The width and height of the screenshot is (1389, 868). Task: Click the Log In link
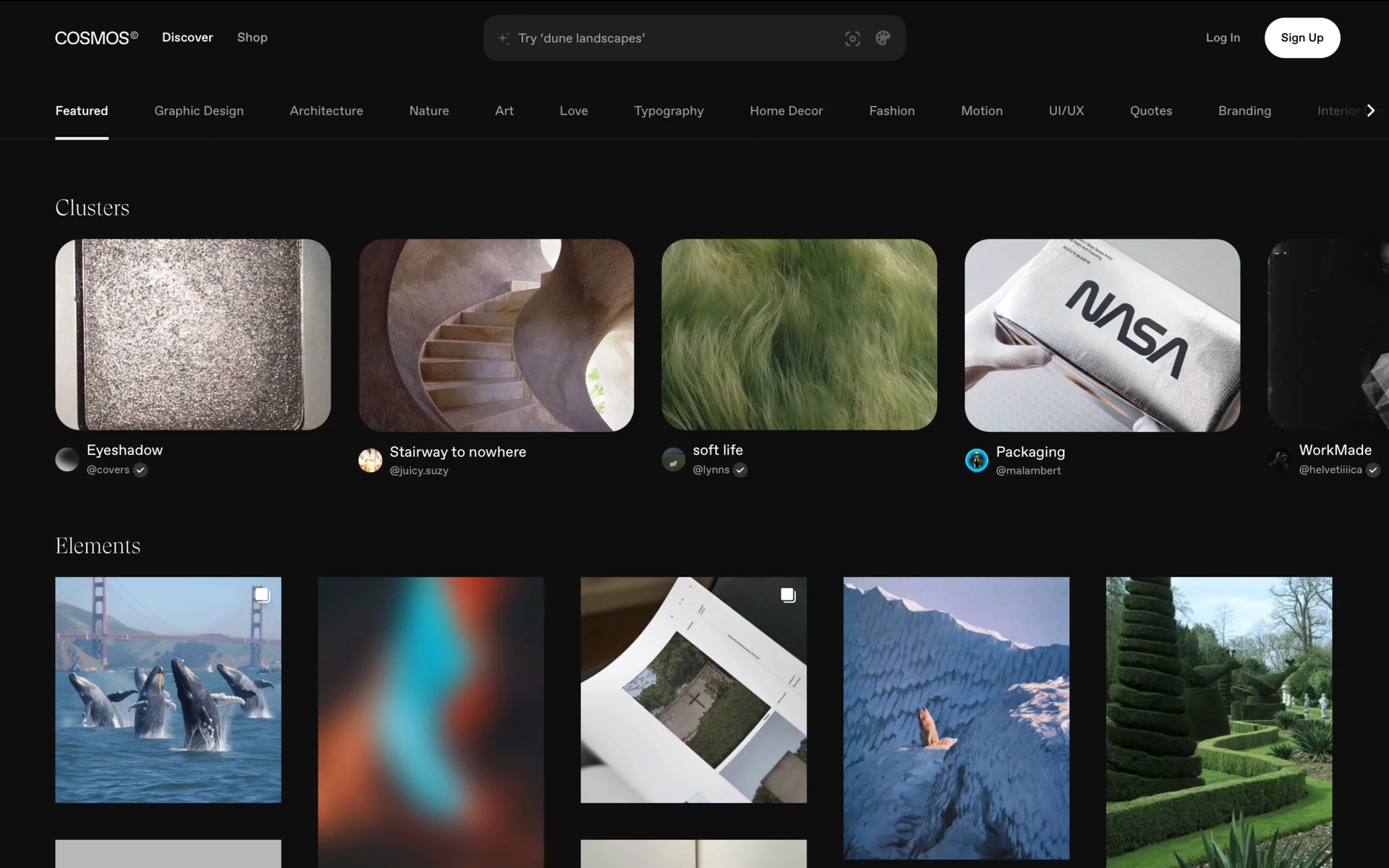(x=1223, y=38)
